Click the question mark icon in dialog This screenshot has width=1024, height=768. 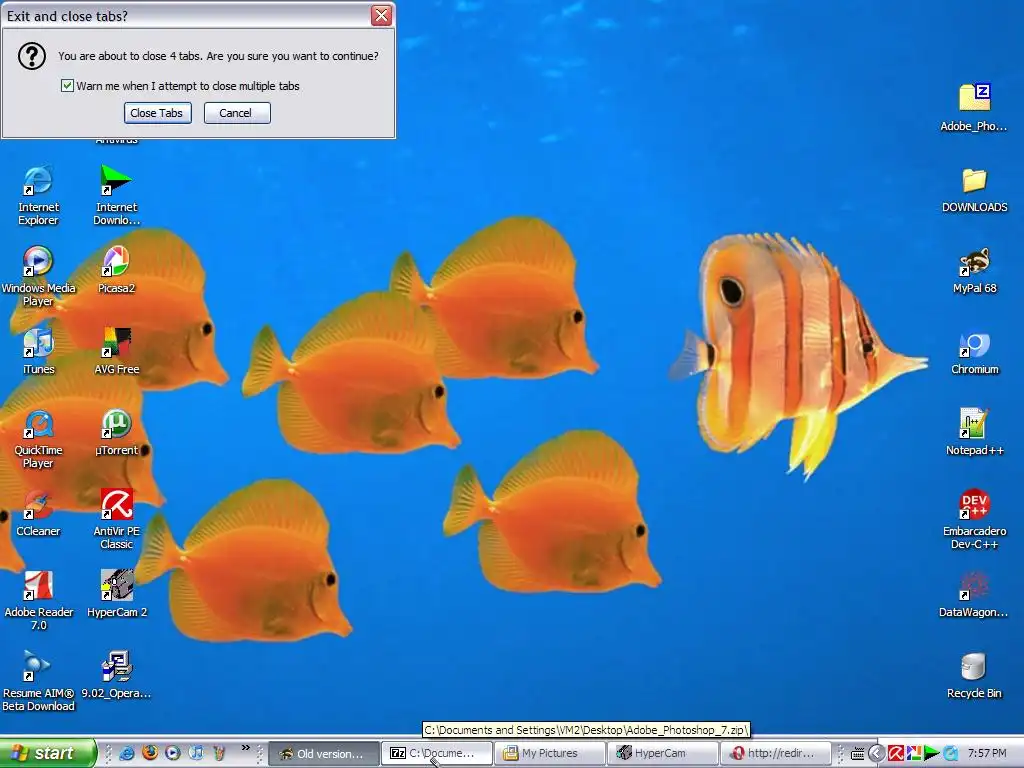pos(31,56)
